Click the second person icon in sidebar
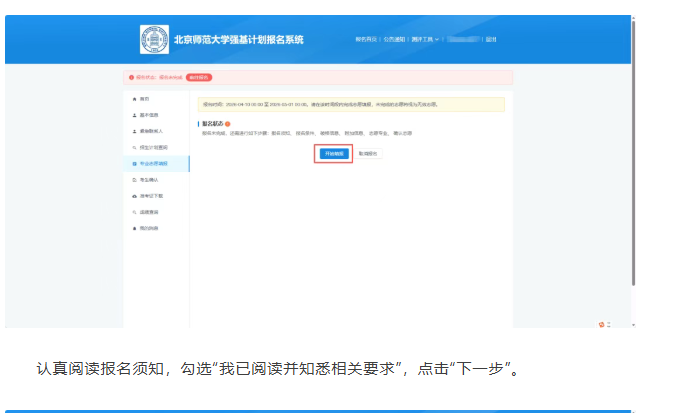The width and height of the screenshot is (683, 413). point(134,131)
